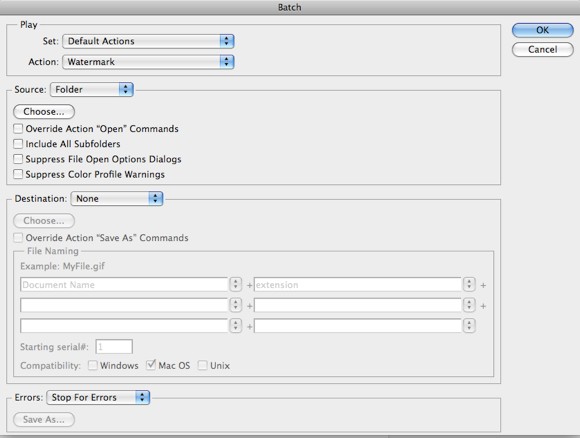
Task: Click the OK button
Action: click(543, 30)
